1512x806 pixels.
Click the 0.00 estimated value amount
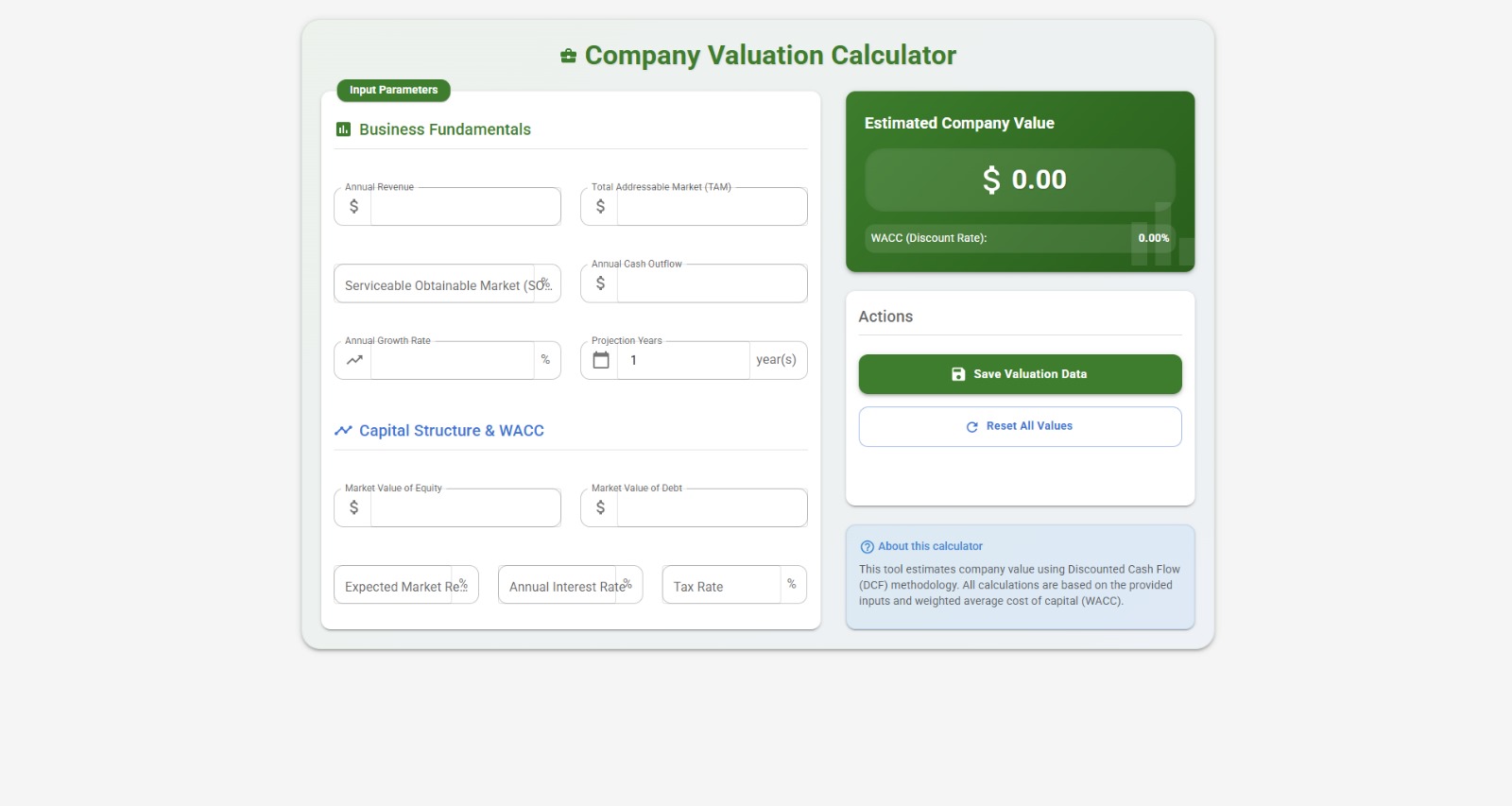coord(1039,180)
